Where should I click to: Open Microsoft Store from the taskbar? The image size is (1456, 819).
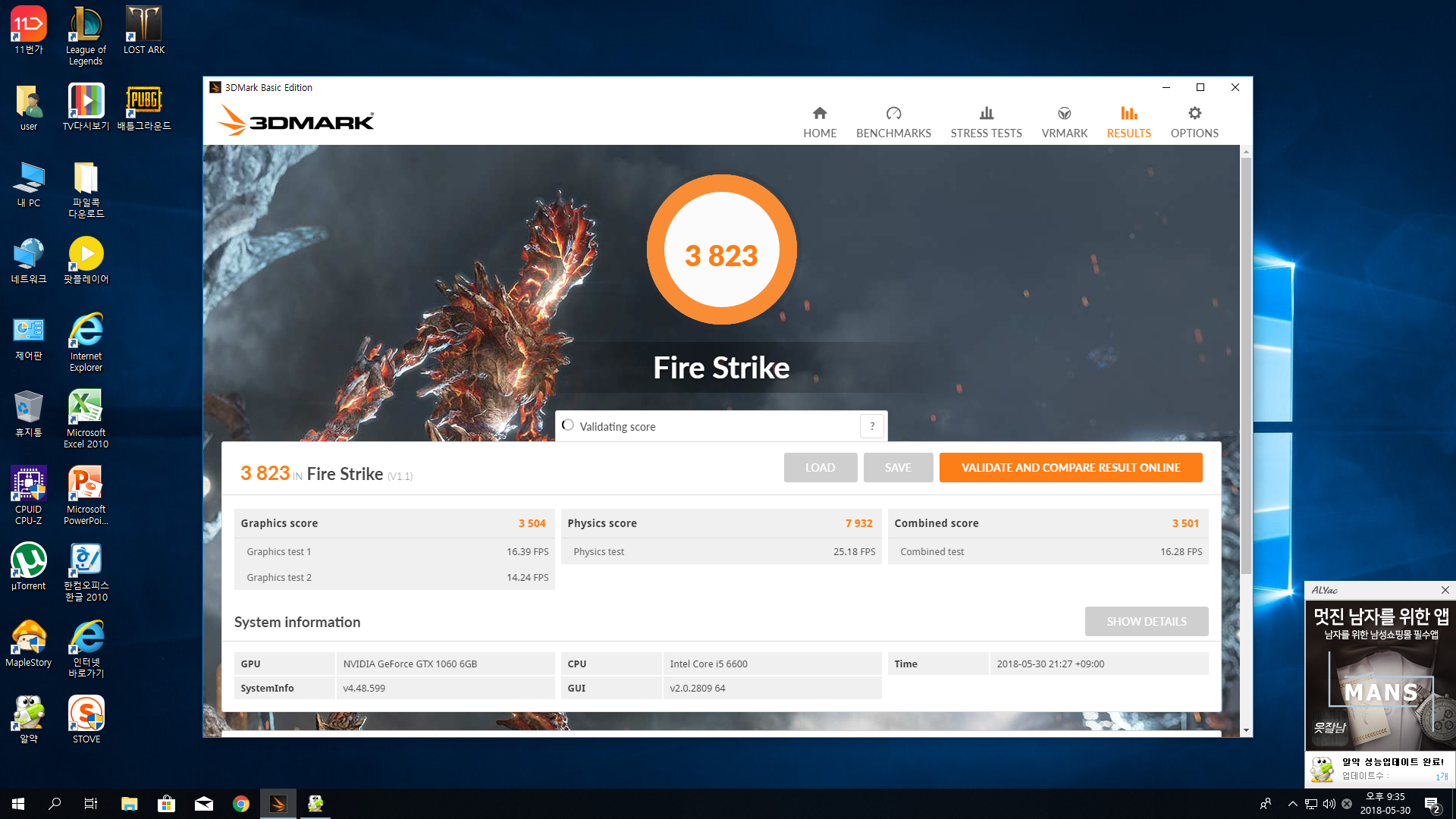click(166, 804)
